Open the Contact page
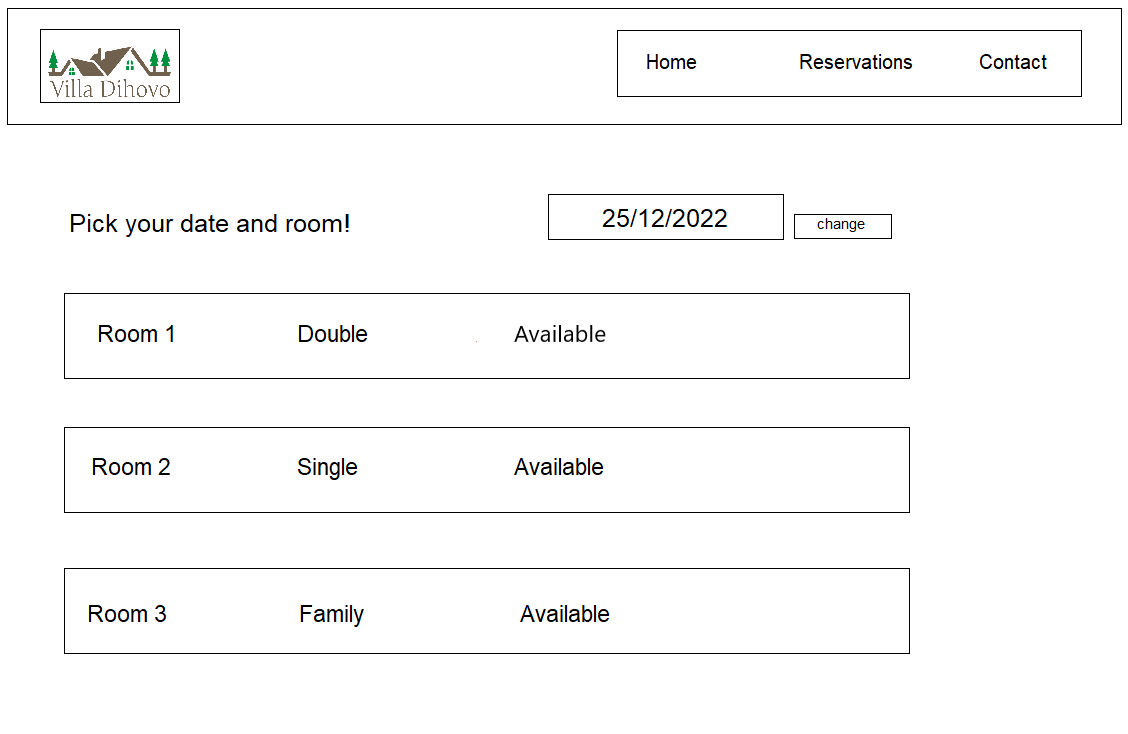Screen dimensions: 1128x734 1012,62
